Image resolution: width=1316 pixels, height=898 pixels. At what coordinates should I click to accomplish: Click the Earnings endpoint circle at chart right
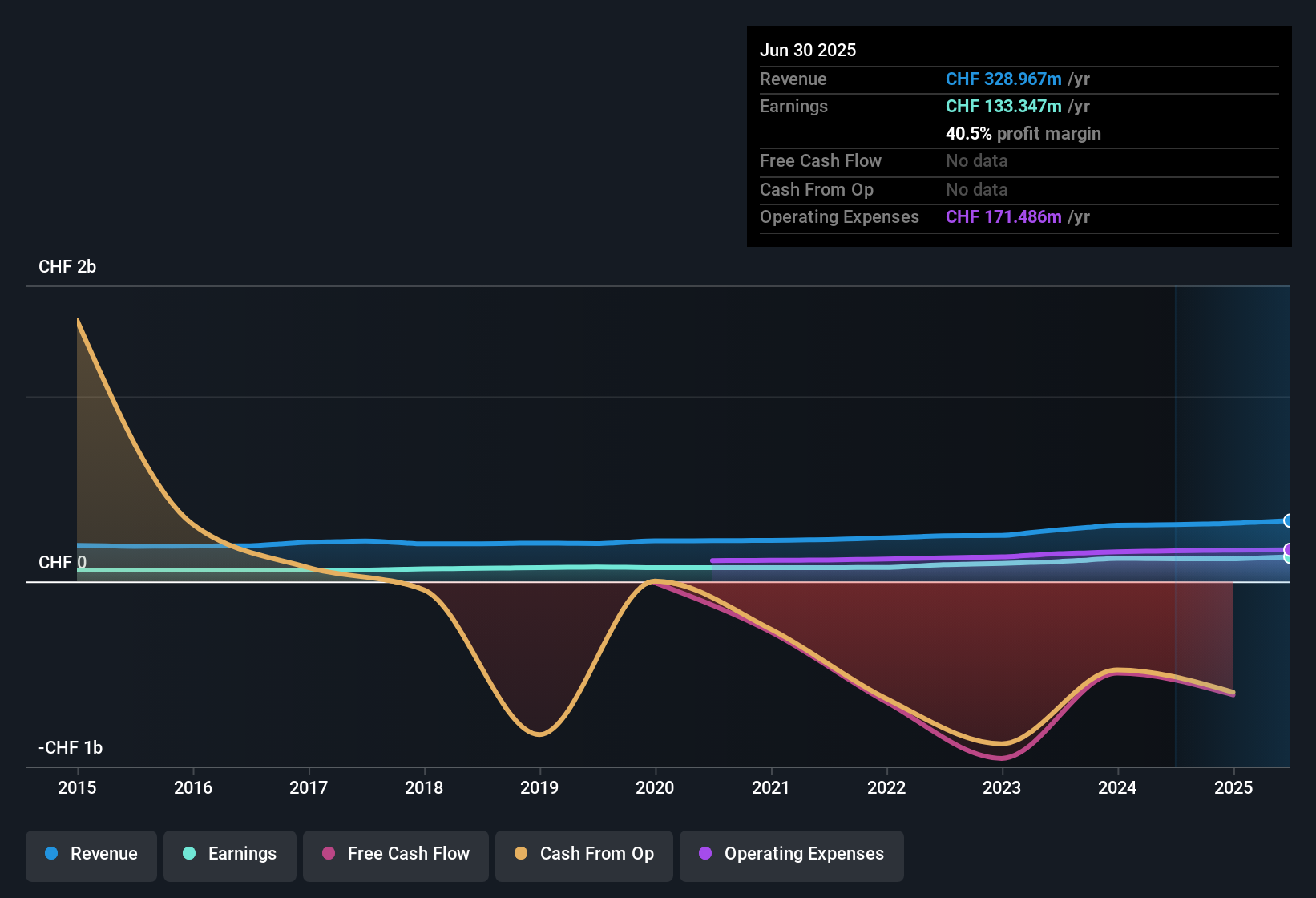pos(1287,559)
